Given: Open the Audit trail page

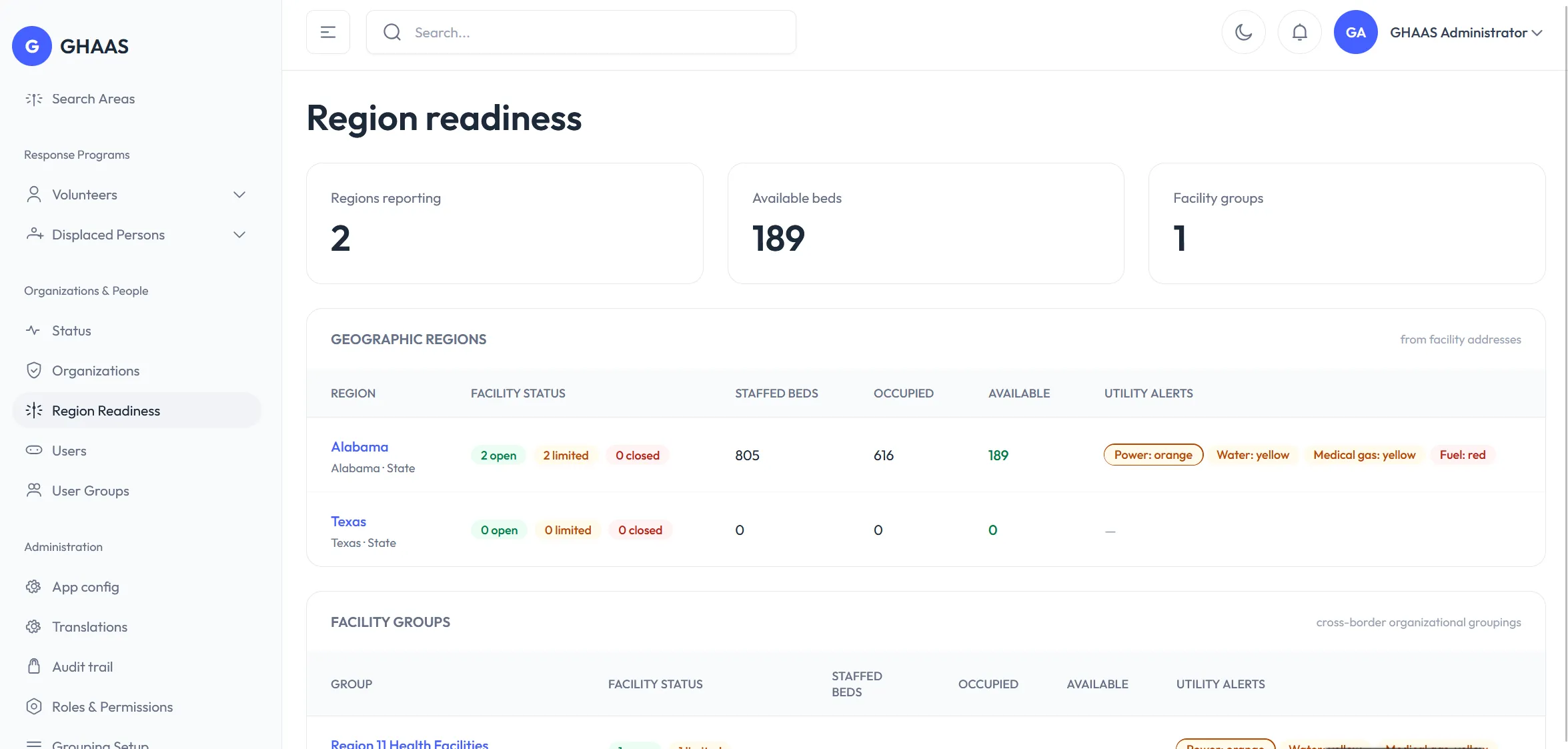Looking at the screenshot, I should coord(137,666).
